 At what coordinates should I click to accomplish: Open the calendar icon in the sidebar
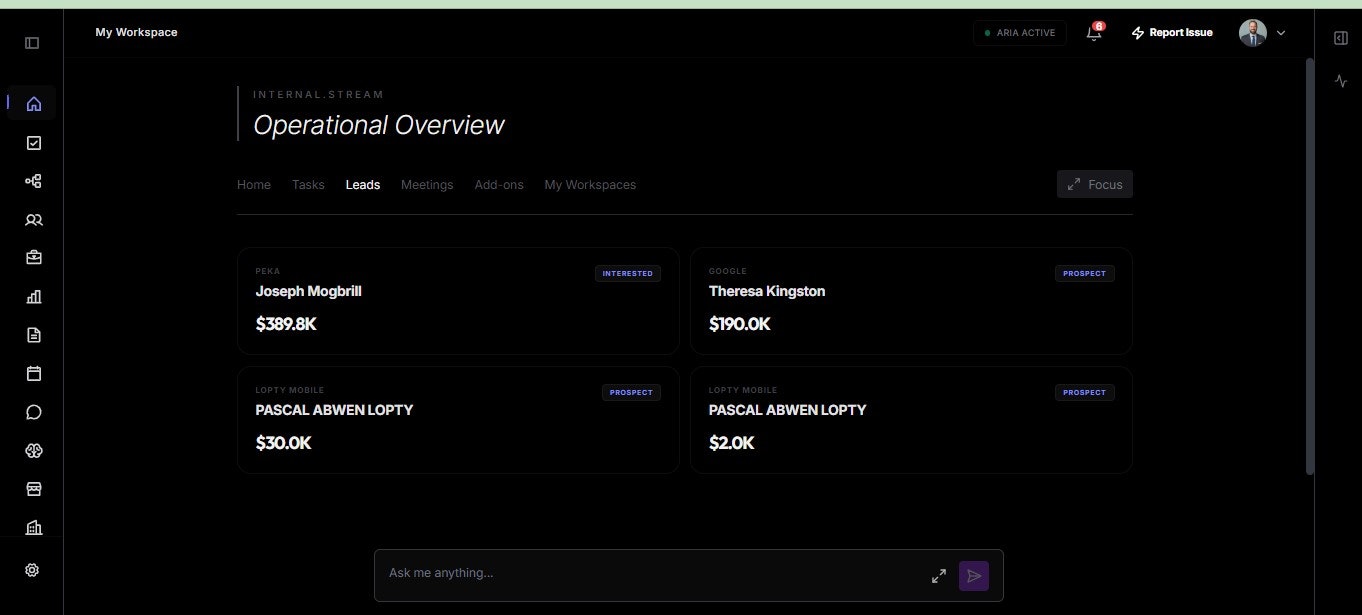(x=33, y=373)
